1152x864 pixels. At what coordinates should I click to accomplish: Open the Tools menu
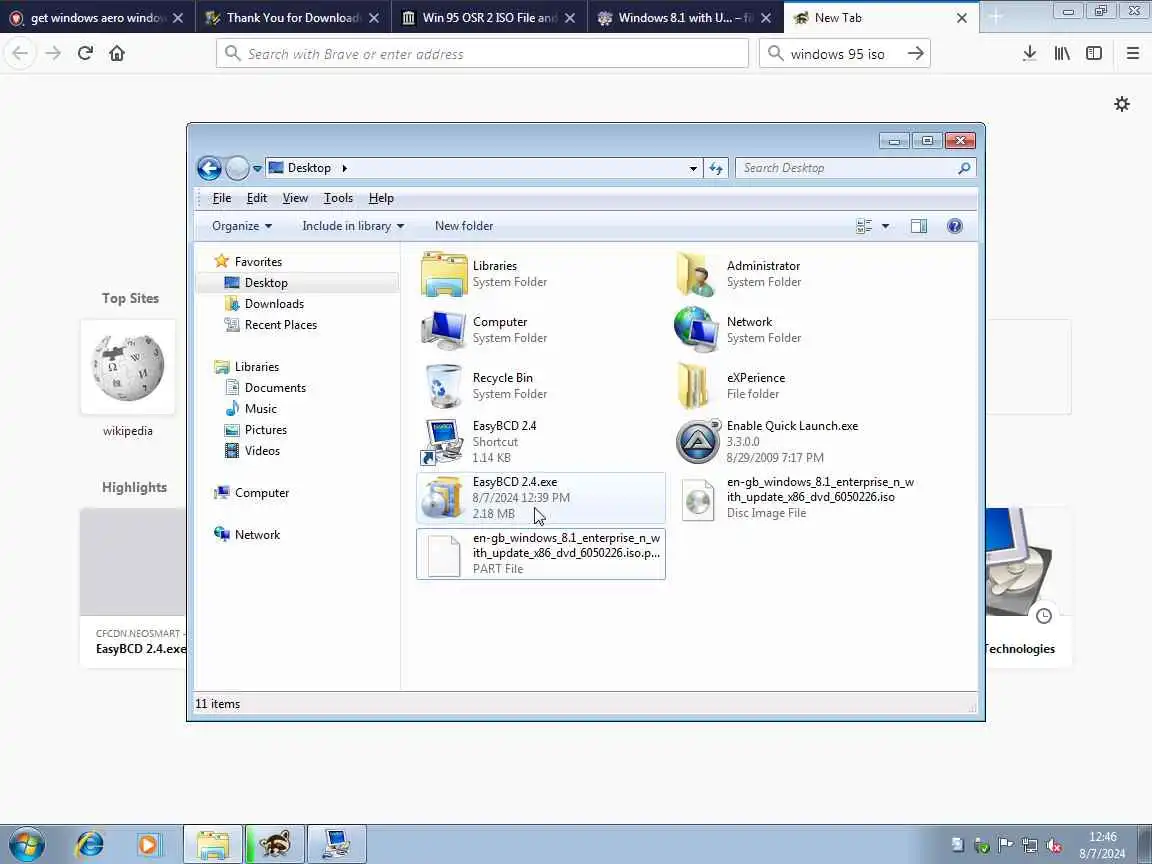338,198
